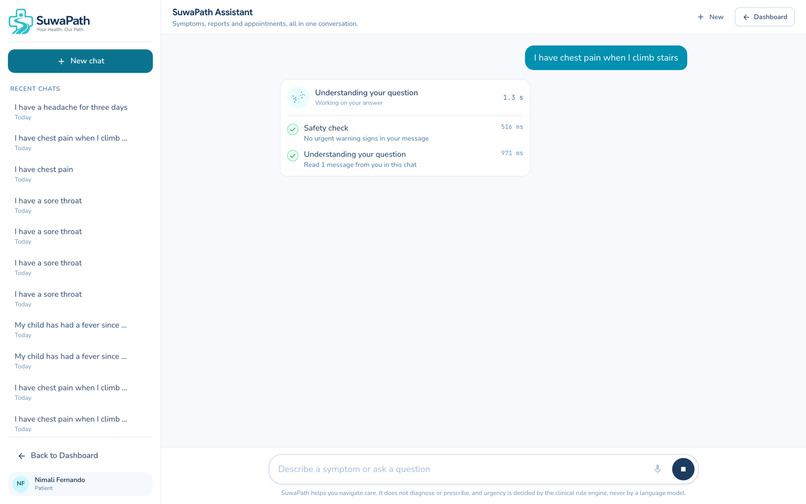
Task: Go to Dashboard via header button
Action: pyautogui.click(x=765, y=17)
